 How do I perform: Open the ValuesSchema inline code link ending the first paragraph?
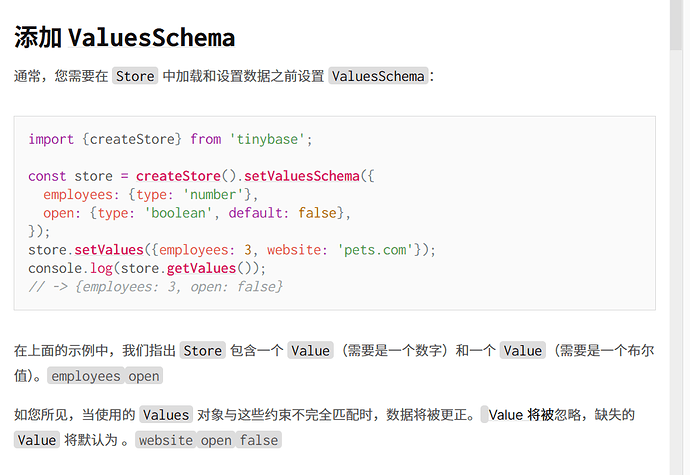[x=378, y=76]
